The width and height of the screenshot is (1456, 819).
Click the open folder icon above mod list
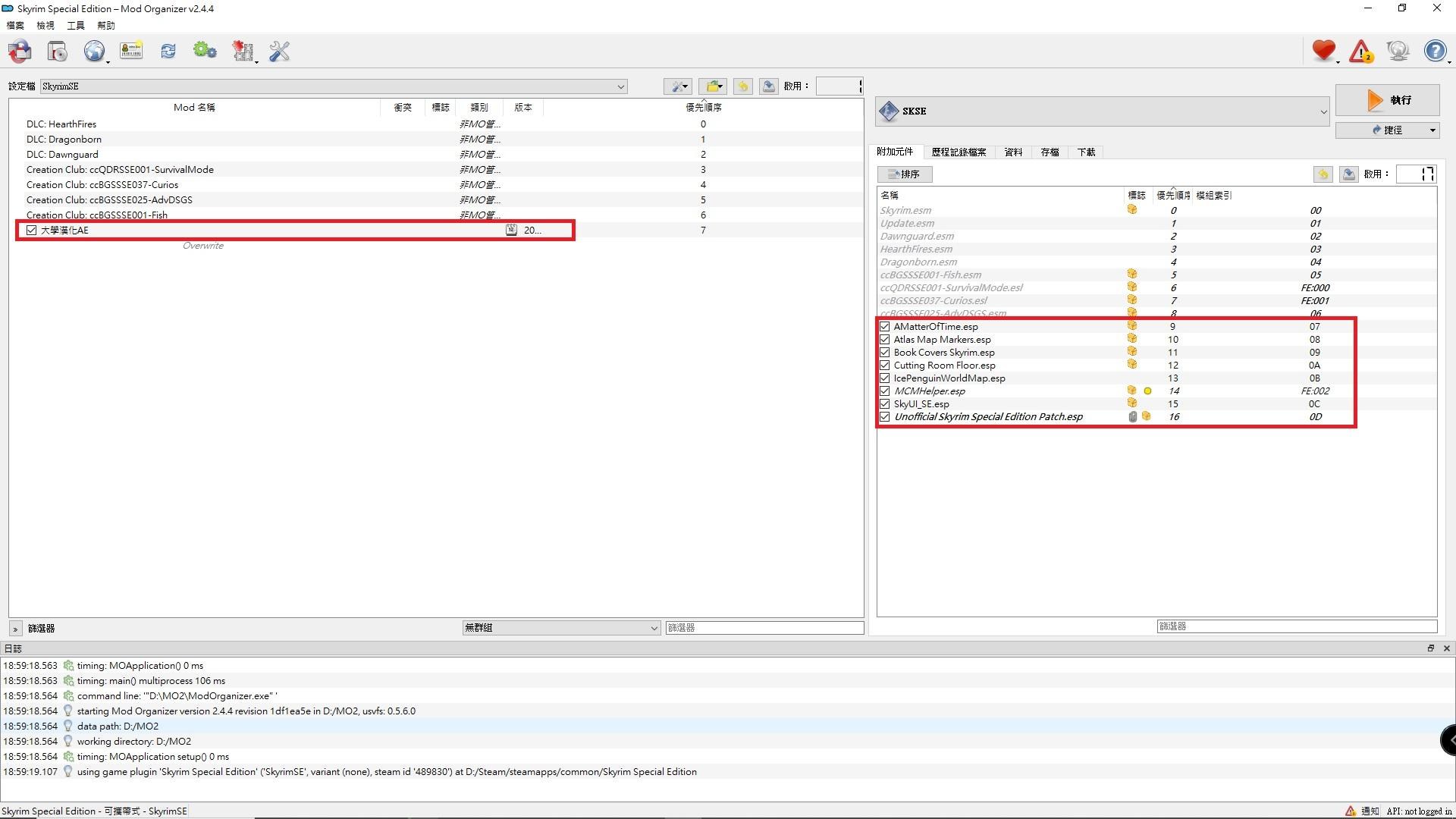pos(713,86)
